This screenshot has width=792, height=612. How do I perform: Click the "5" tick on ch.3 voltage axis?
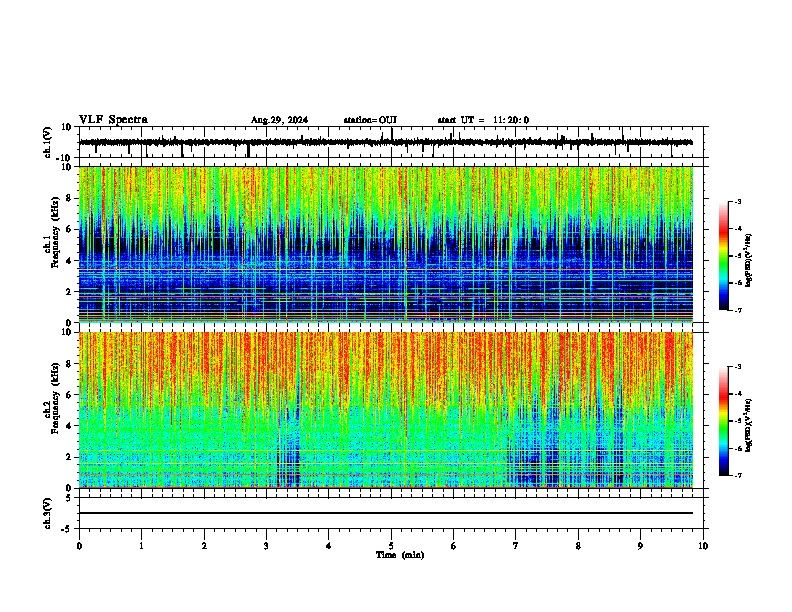pyautogui.click(x=69, y=498)
